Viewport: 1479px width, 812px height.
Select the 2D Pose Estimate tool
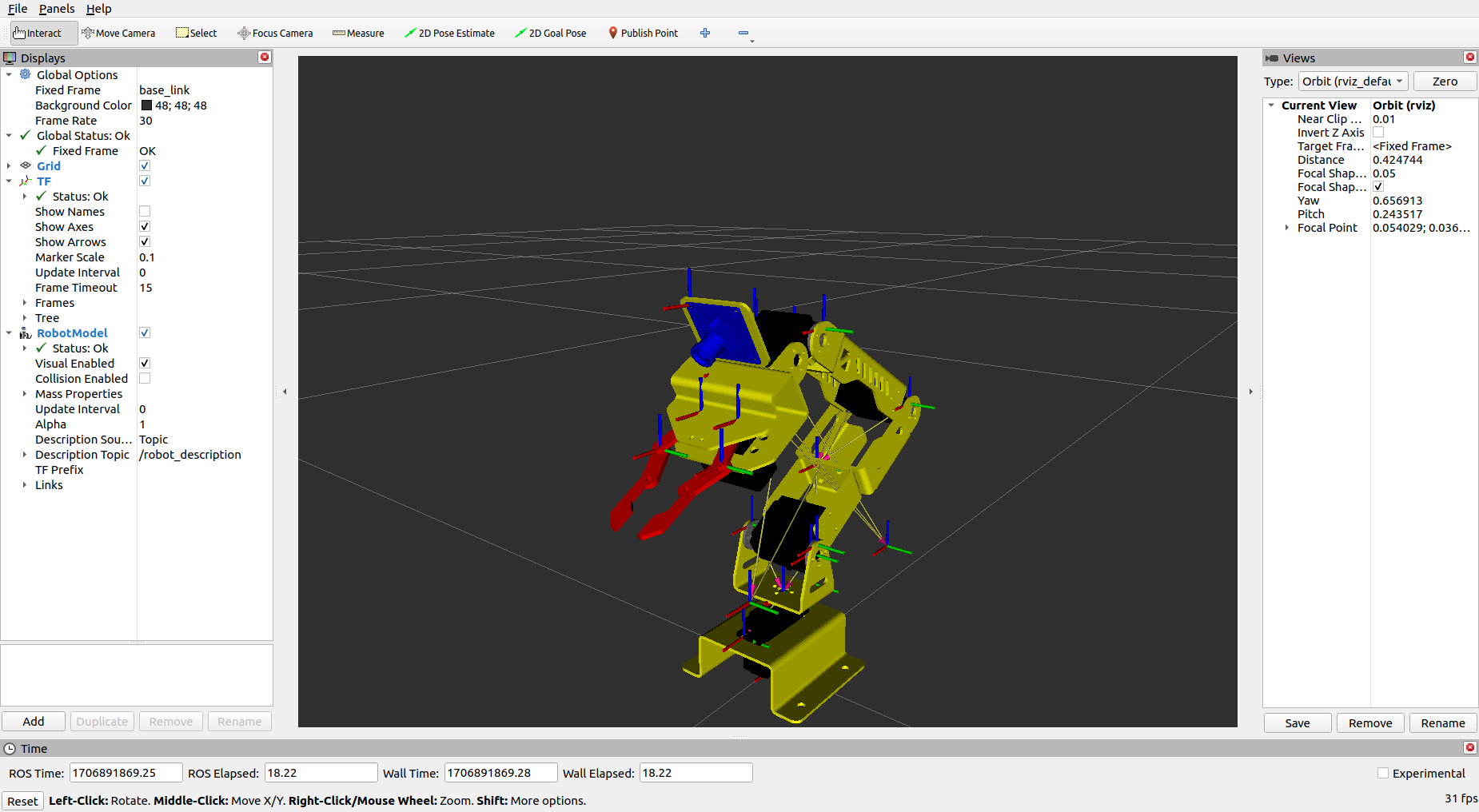coord(450,33)
